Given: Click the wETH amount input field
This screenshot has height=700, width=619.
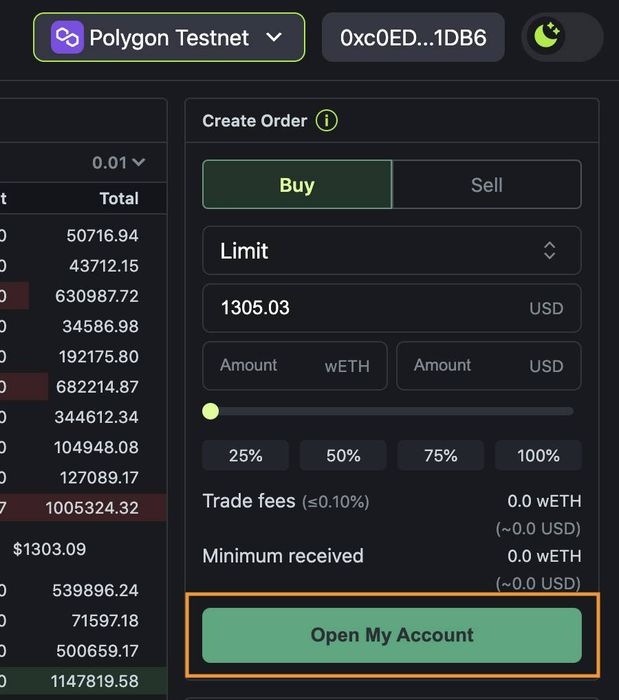Looking at the screenshot, I should click(295, 366).
